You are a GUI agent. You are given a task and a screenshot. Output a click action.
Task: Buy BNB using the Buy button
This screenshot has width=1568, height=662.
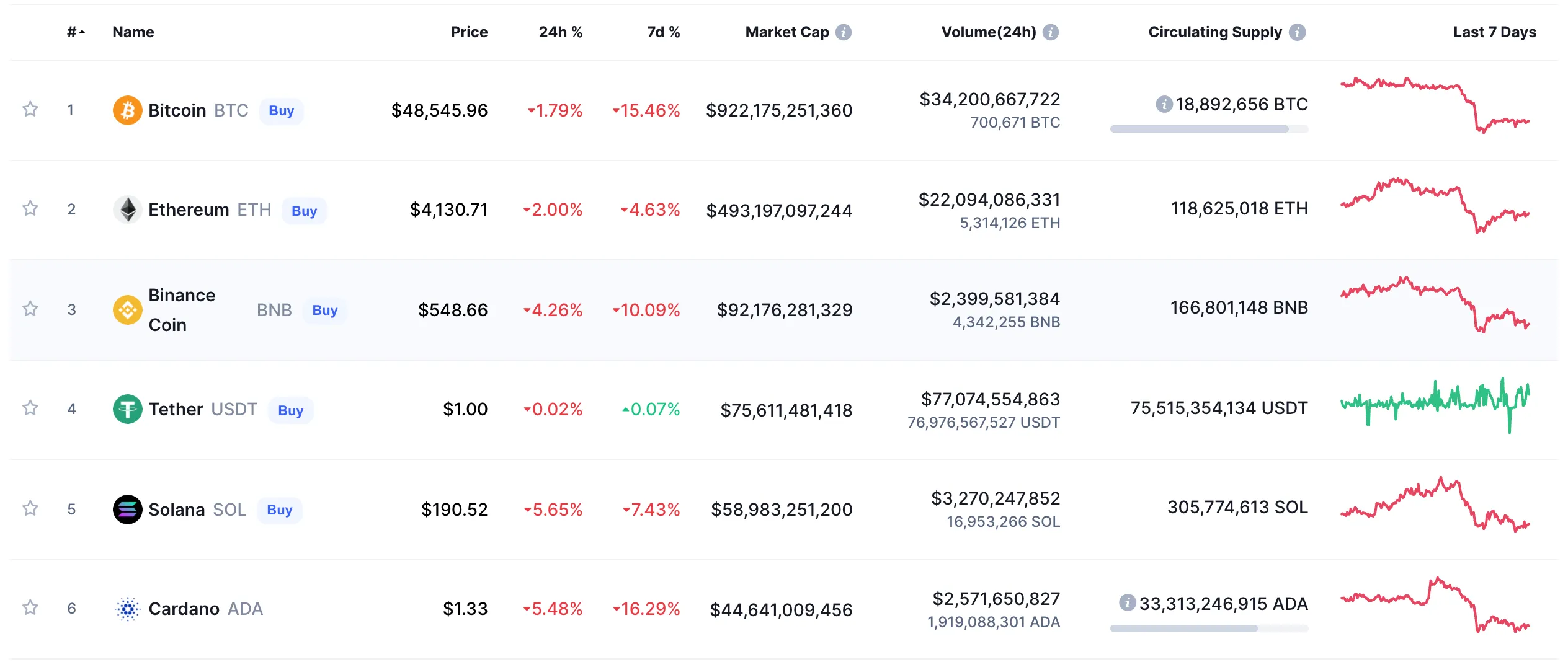325,310
